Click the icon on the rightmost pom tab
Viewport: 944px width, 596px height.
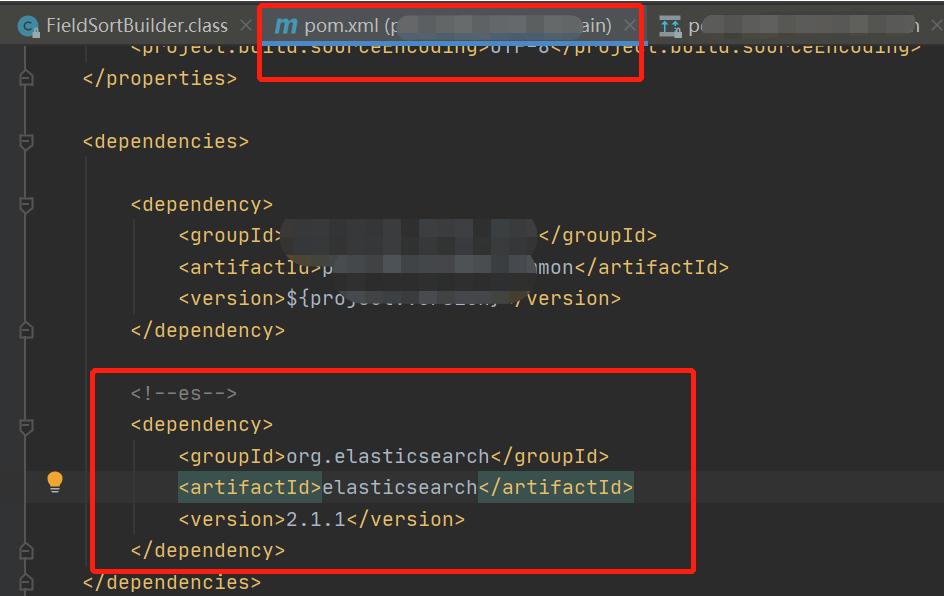tap(668, 25)
